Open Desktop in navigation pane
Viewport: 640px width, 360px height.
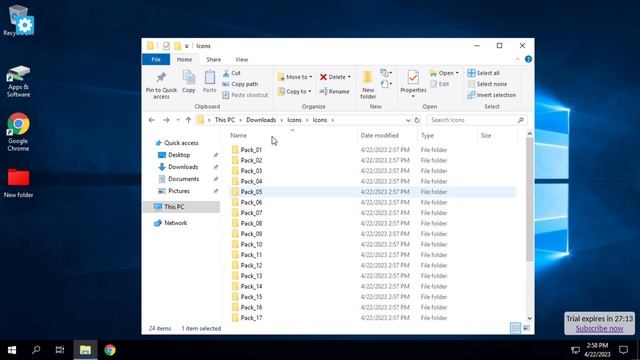174,155
